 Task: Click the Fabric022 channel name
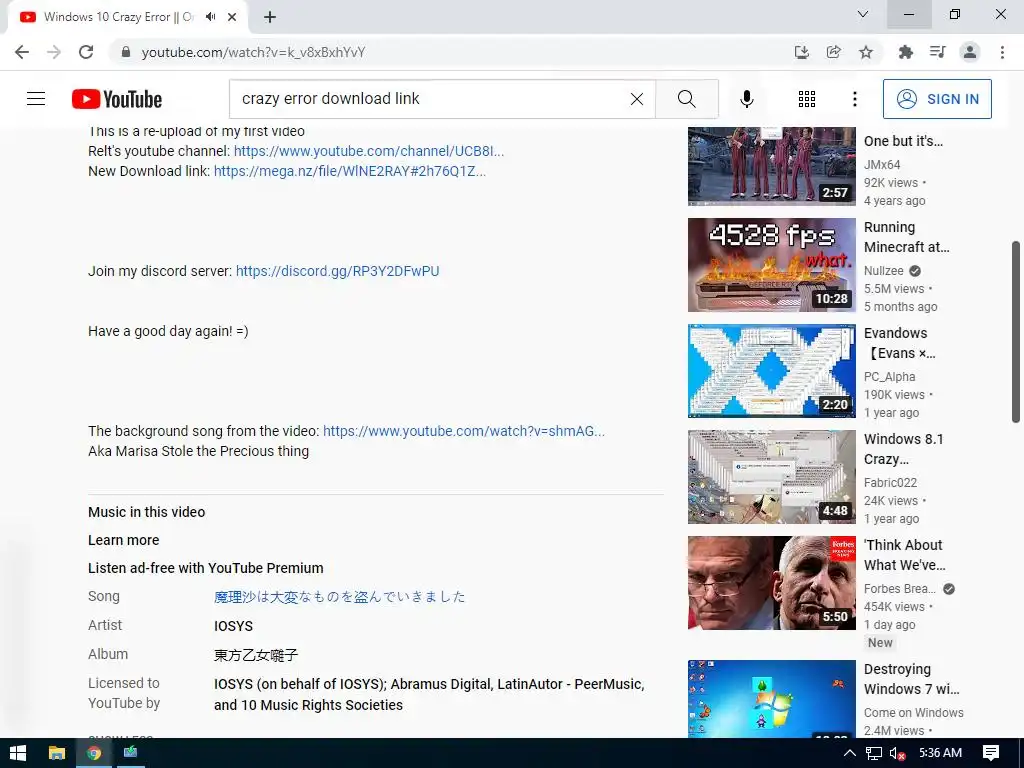(890, 483)
